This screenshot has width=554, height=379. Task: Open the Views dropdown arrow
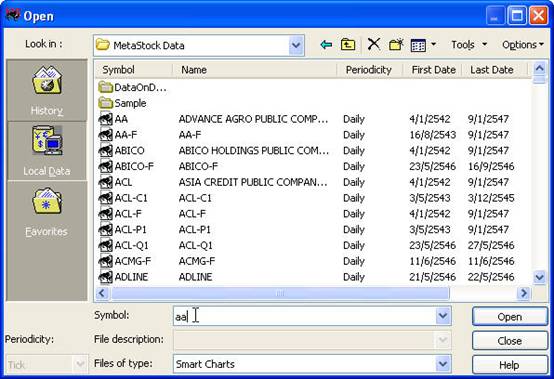(433, 45)
